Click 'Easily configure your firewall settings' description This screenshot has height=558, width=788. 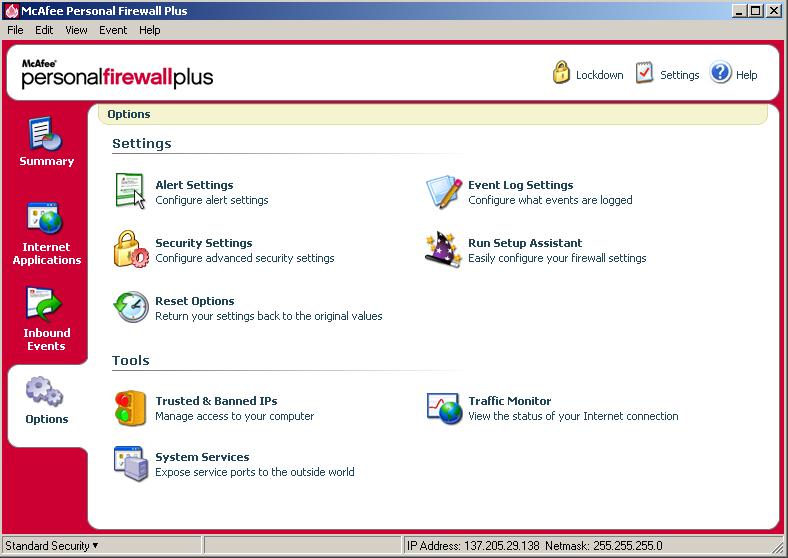(557, 258)
